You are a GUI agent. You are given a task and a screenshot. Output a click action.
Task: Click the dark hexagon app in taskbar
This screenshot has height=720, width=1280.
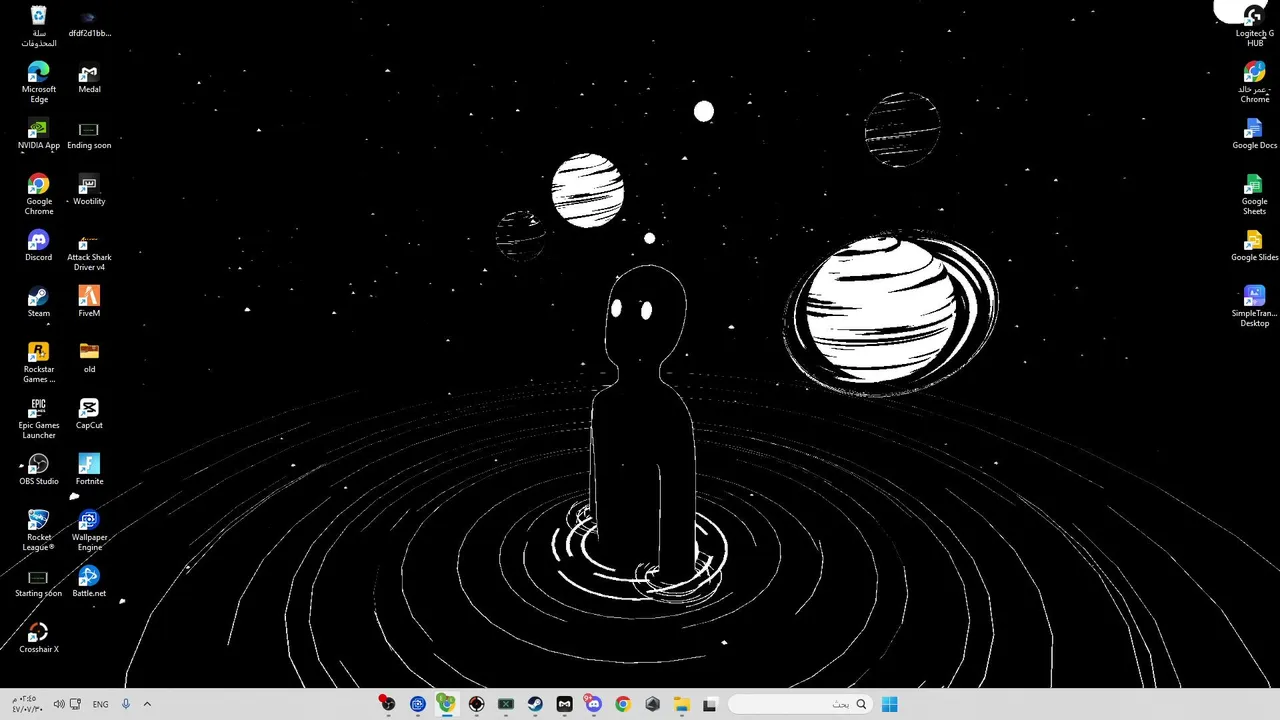tap(653, 704)
